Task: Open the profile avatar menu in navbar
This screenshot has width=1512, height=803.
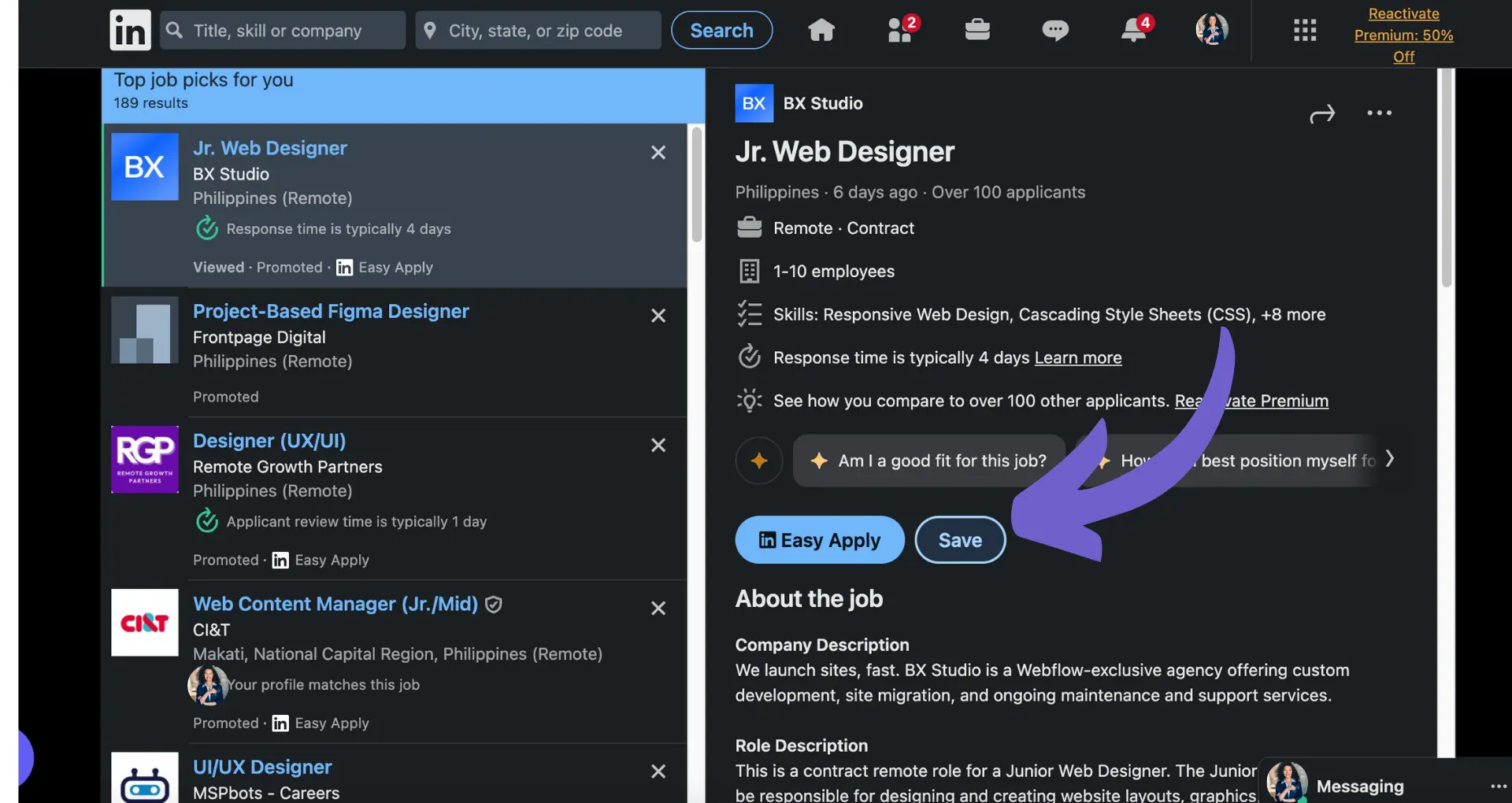Action: pos(1212,30)
